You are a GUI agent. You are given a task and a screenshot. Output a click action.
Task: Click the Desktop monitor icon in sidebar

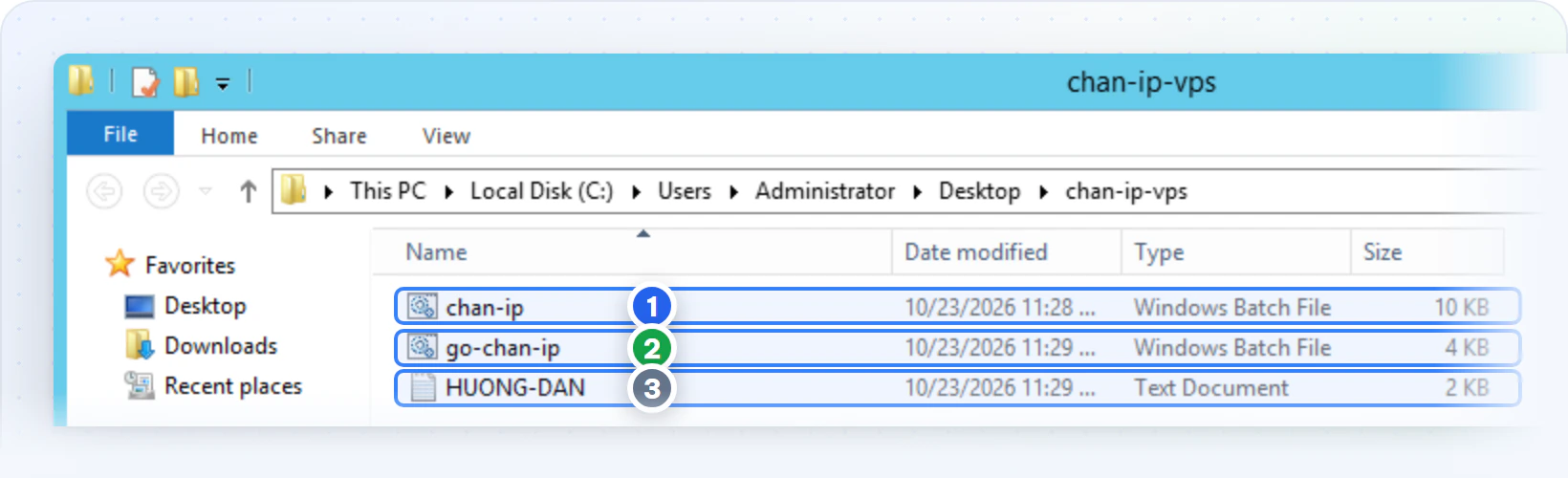click(140, 307)
